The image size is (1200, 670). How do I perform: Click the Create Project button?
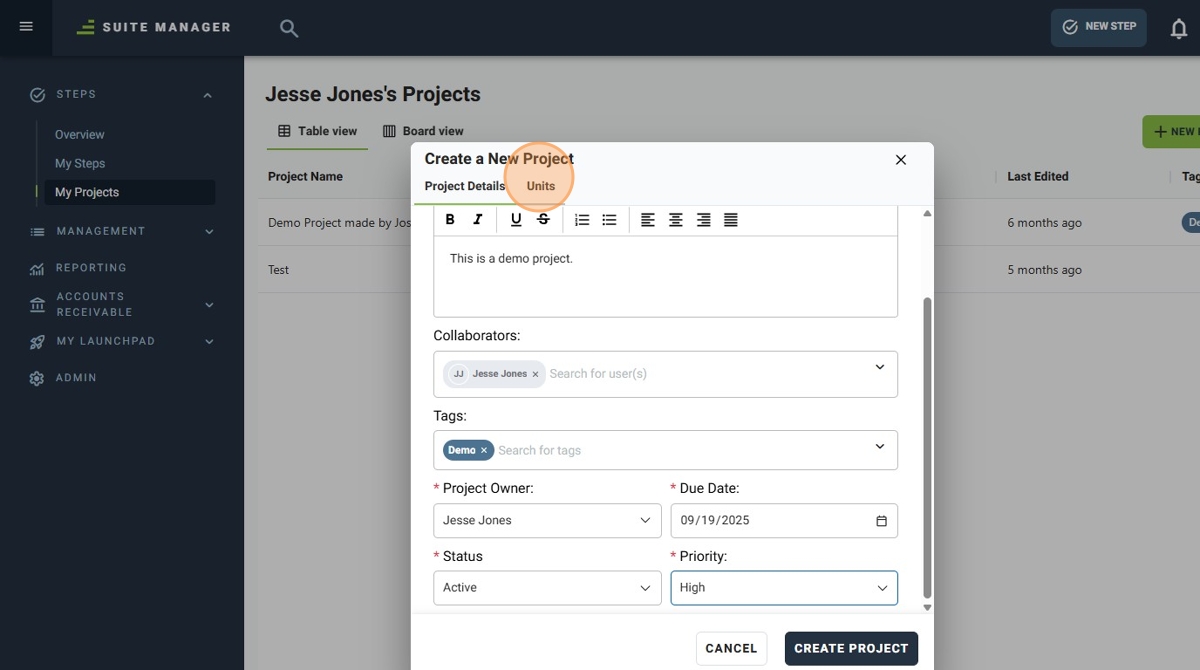click(851, 648)
